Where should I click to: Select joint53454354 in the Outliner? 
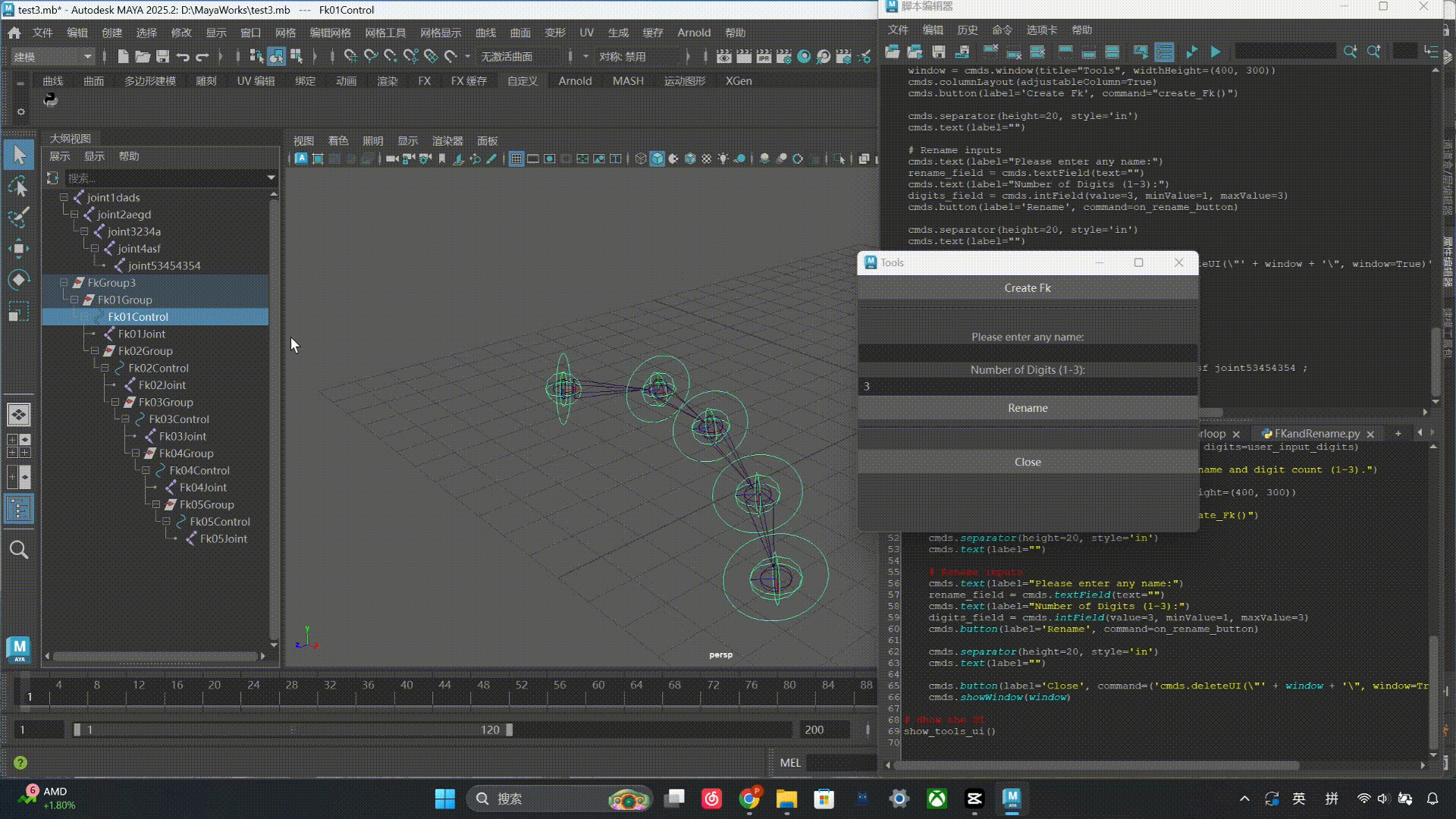point(165,265)
